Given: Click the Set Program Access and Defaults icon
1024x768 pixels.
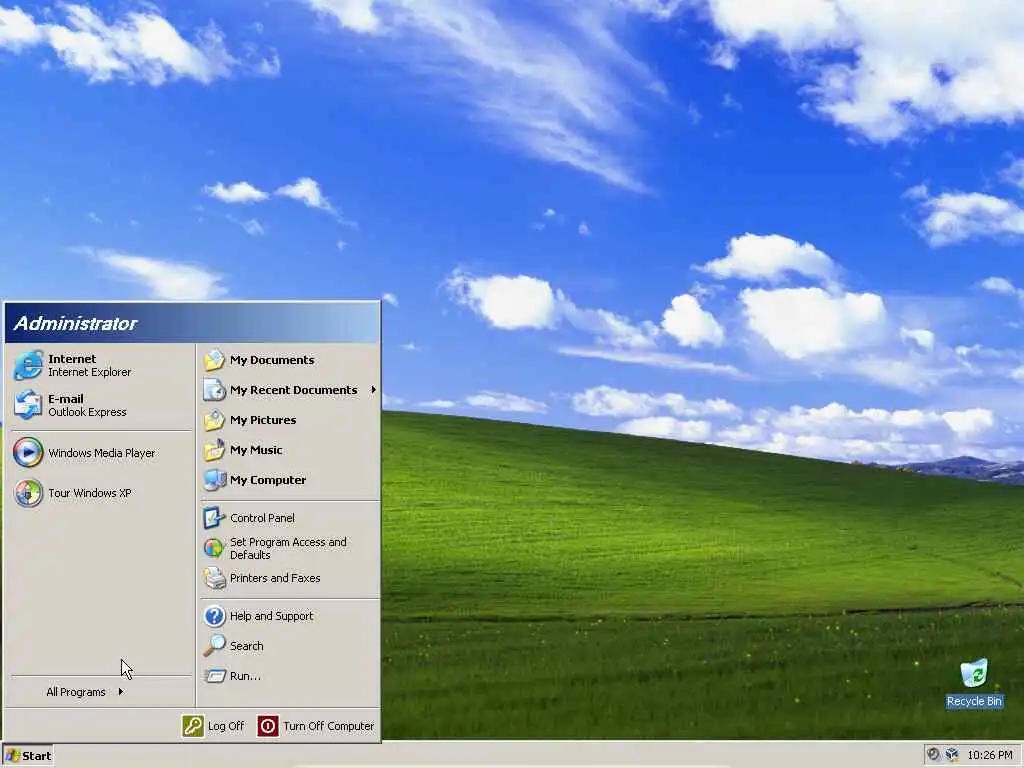Looking at the screenshot, I should pyautogui.click(x=214, y=548).
